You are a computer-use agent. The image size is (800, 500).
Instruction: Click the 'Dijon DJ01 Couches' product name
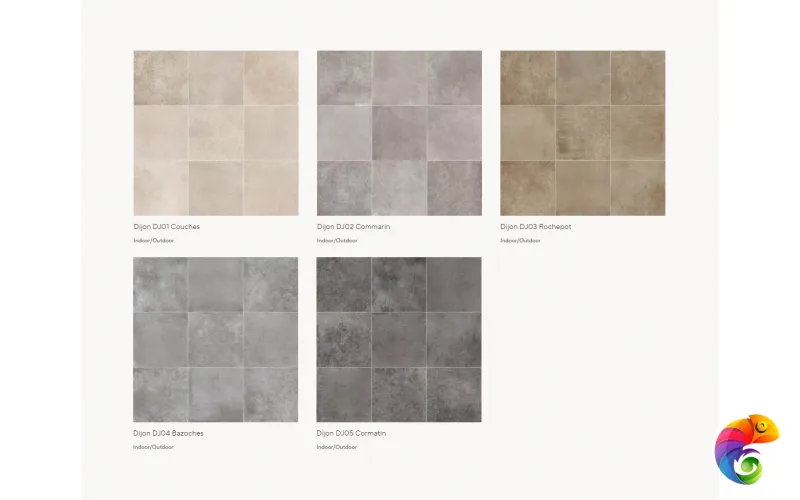point(167,227)
